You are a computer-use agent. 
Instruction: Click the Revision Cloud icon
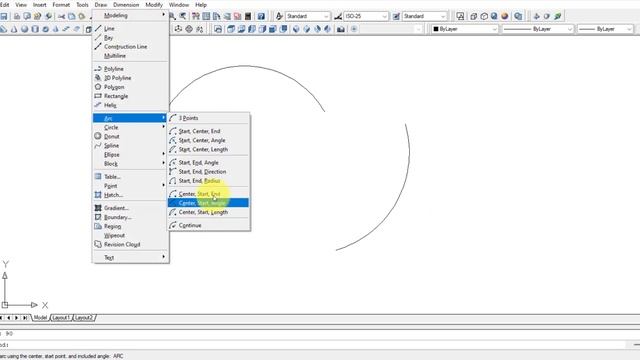(x=98, y=244)
